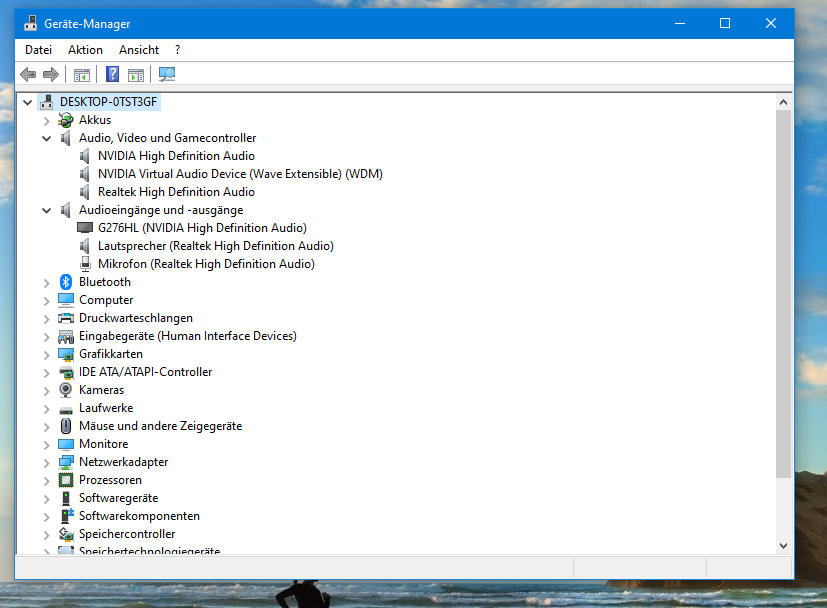This screenshot has width=827, height=608.
Task: Collapse Audioeingänge und -ausgänge
Action: click(46, 211)
